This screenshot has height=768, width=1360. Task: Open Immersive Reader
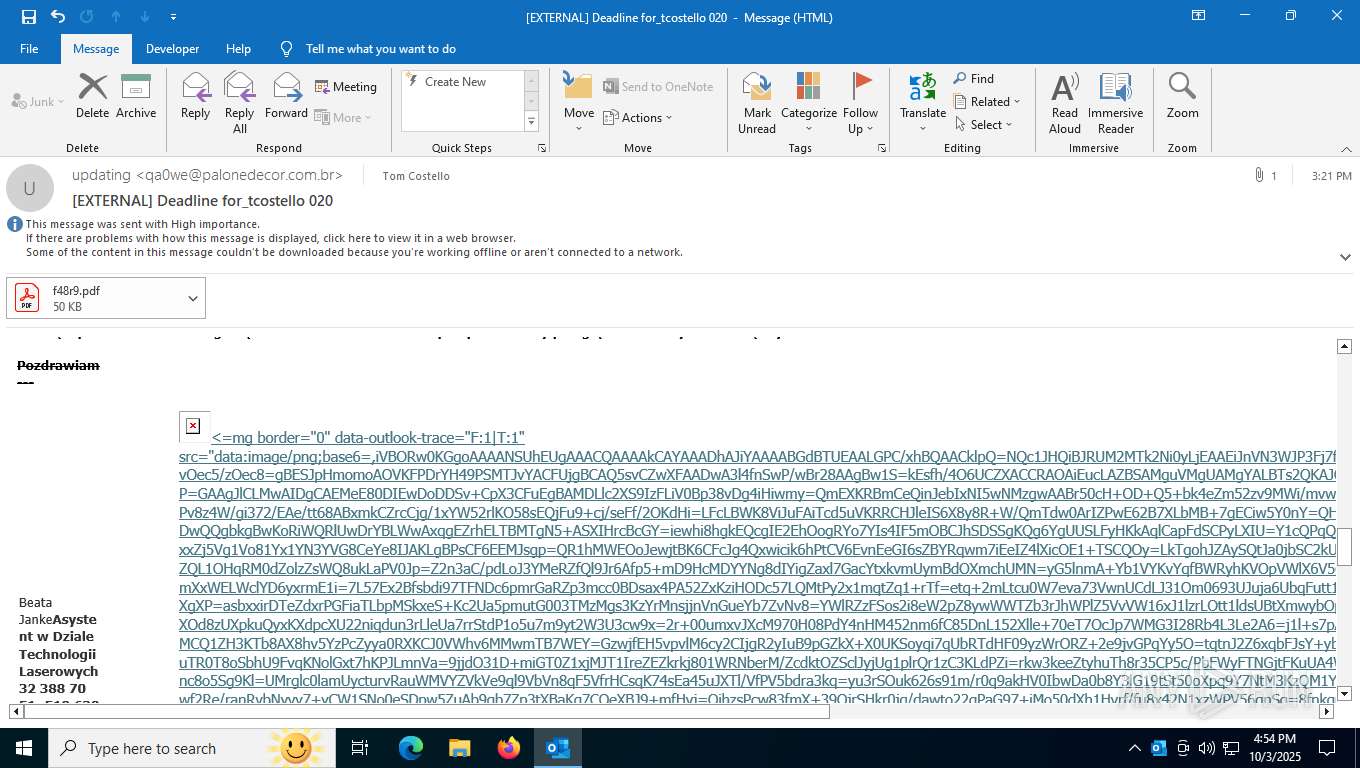pos(1115,102)
